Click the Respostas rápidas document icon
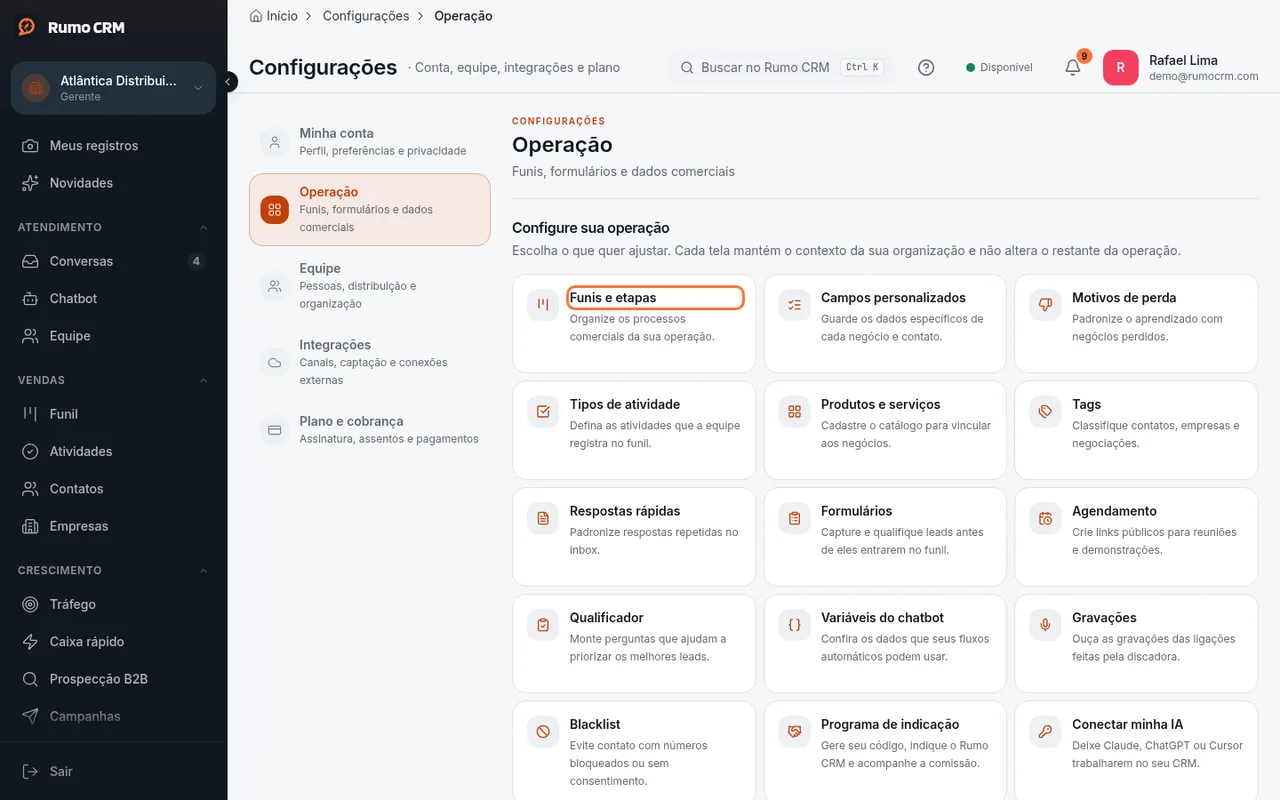Image resolution: width=1280 pixels, height=800 pixels. pos(543,518)
